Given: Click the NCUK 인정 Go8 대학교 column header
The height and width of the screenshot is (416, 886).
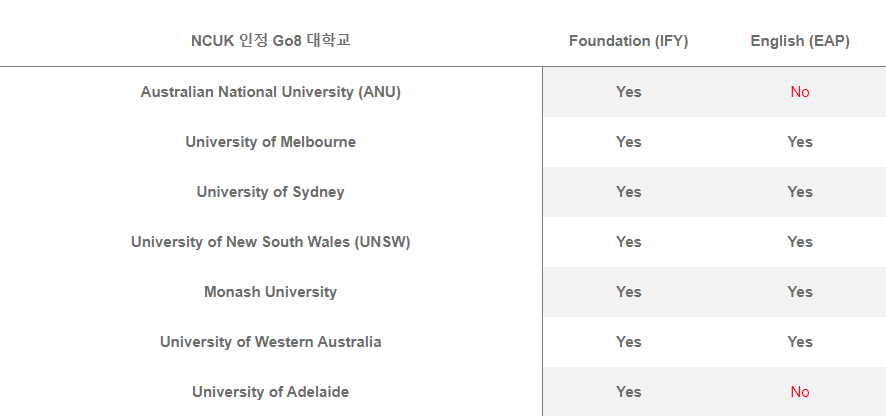Looking at the screenshot, I should pos(271,41).
